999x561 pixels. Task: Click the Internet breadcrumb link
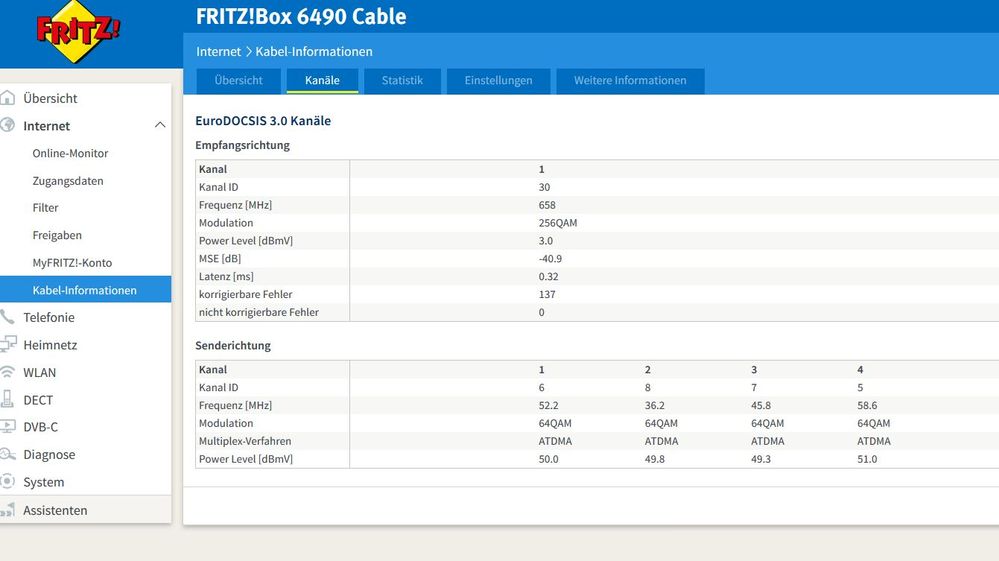[x=219, y=52]
